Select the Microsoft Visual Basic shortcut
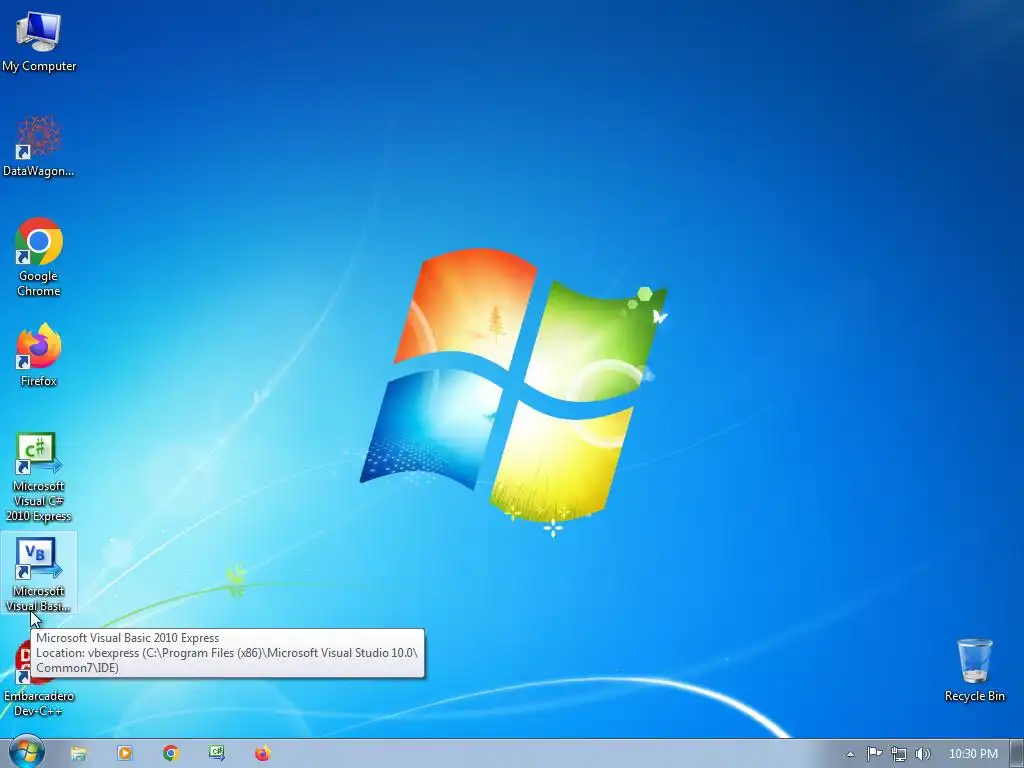Screen dimensions: 1024x768 click(39, 573)
